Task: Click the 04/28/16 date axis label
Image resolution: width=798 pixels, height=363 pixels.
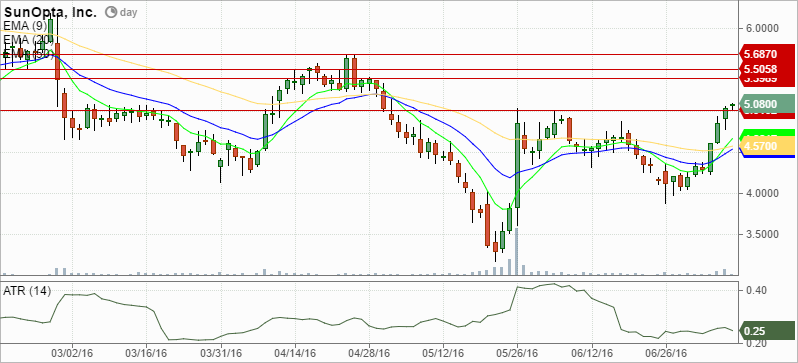Action: [369, 353]
